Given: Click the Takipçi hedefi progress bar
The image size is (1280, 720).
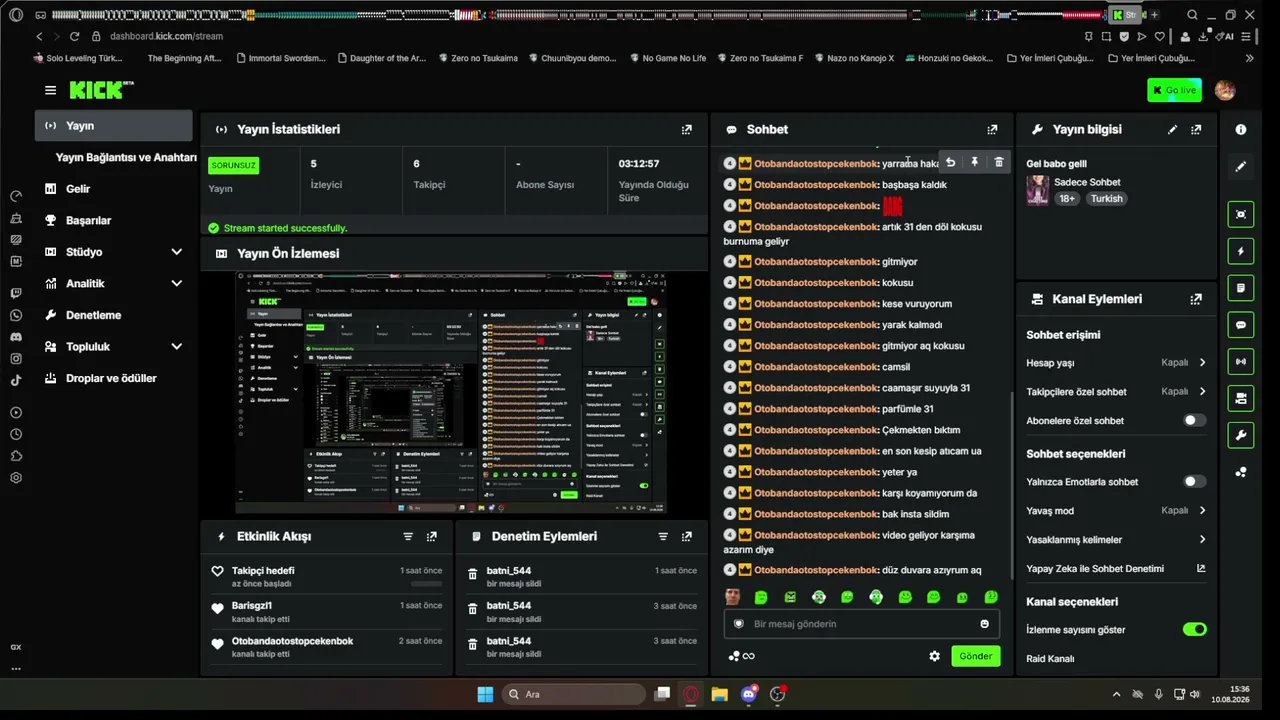Looking at the screenshot, I should click(426, 583).
